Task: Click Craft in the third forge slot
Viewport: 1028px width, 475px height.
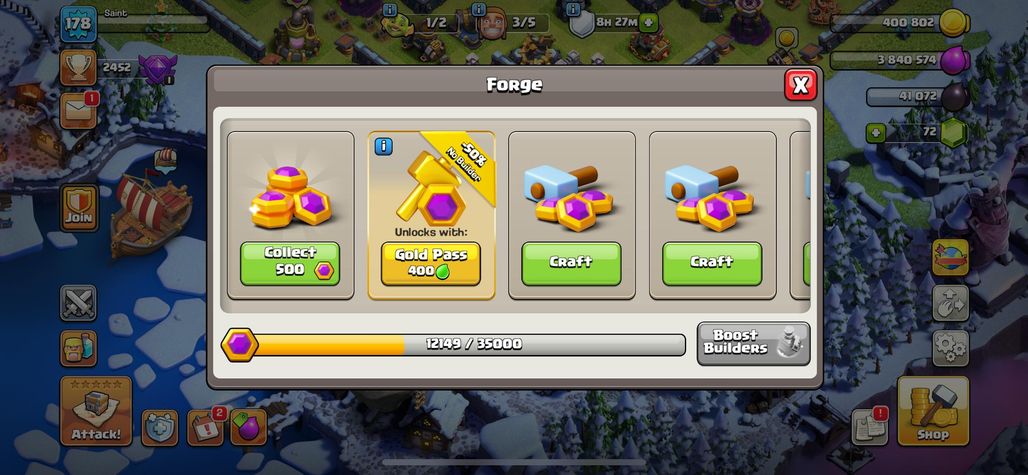Action: [571, 263]
